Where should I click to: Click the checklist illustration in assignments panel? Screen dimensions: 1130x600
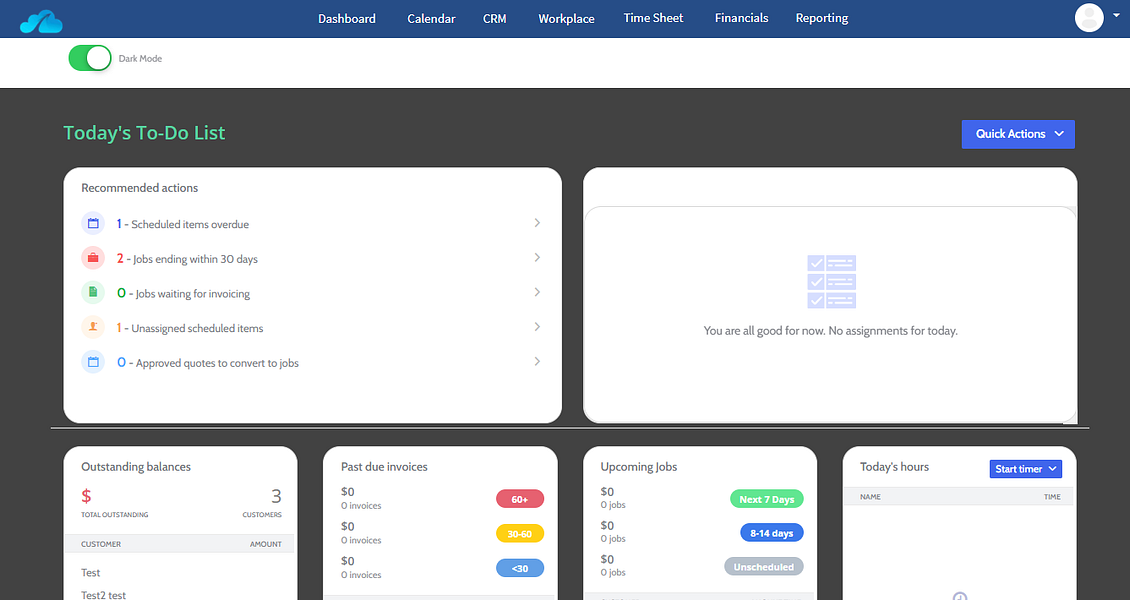tap(831, 282)
